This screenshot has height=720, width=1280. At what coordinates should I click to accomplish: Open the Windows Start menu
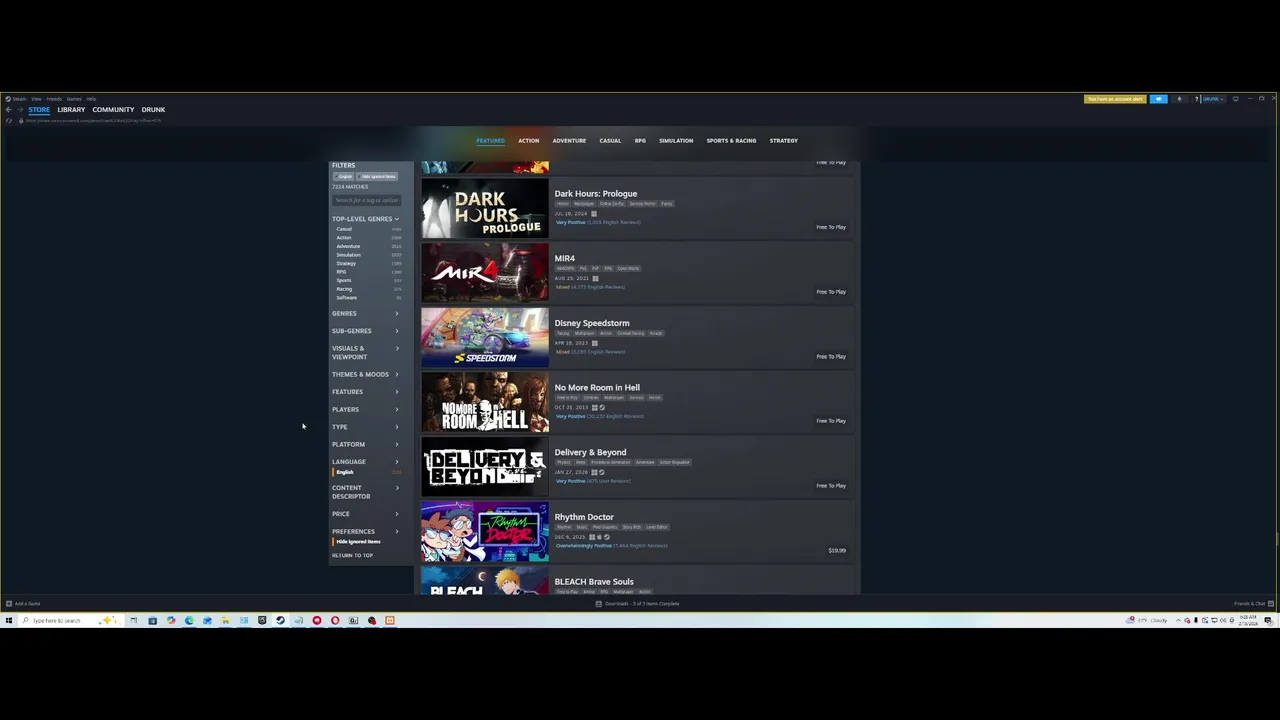point(8,620)
